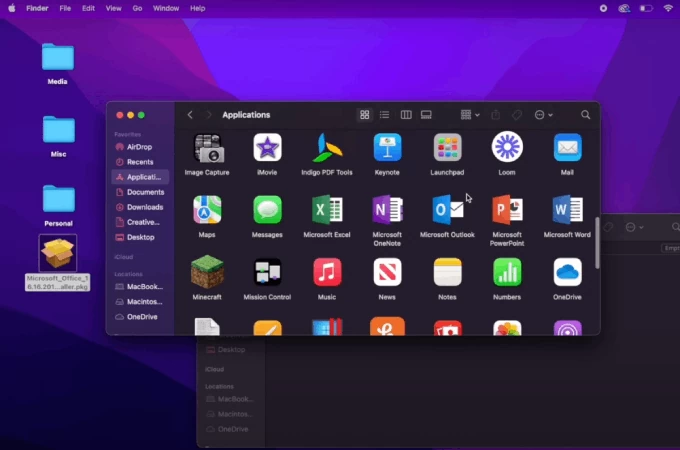Viewport: 680px width, 450px height.
Task: Switch to gallery view in Finder toolbar
Action: (426, 115)
